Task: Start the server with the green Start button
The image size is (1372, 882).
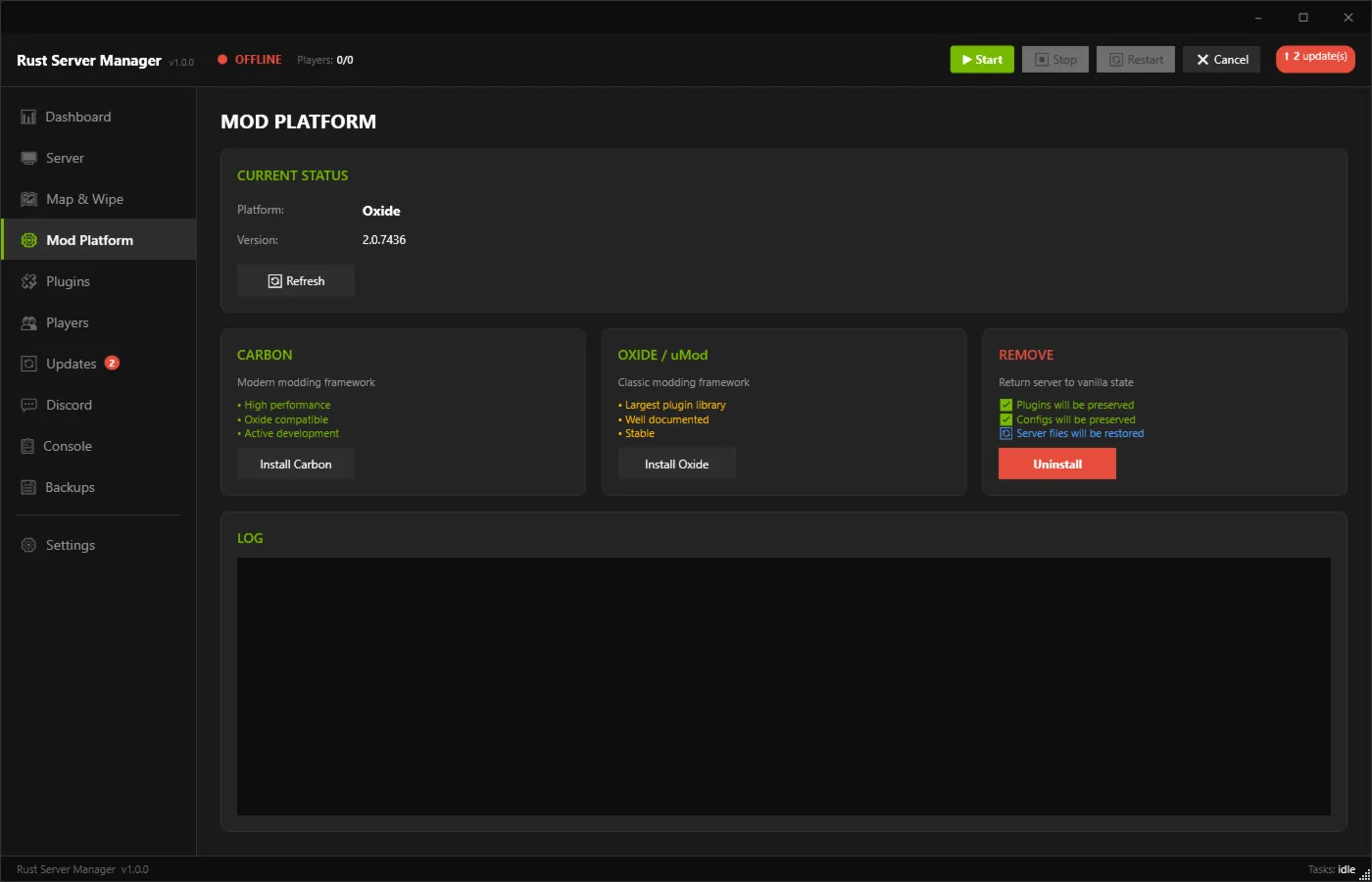Action: (982, 60)
